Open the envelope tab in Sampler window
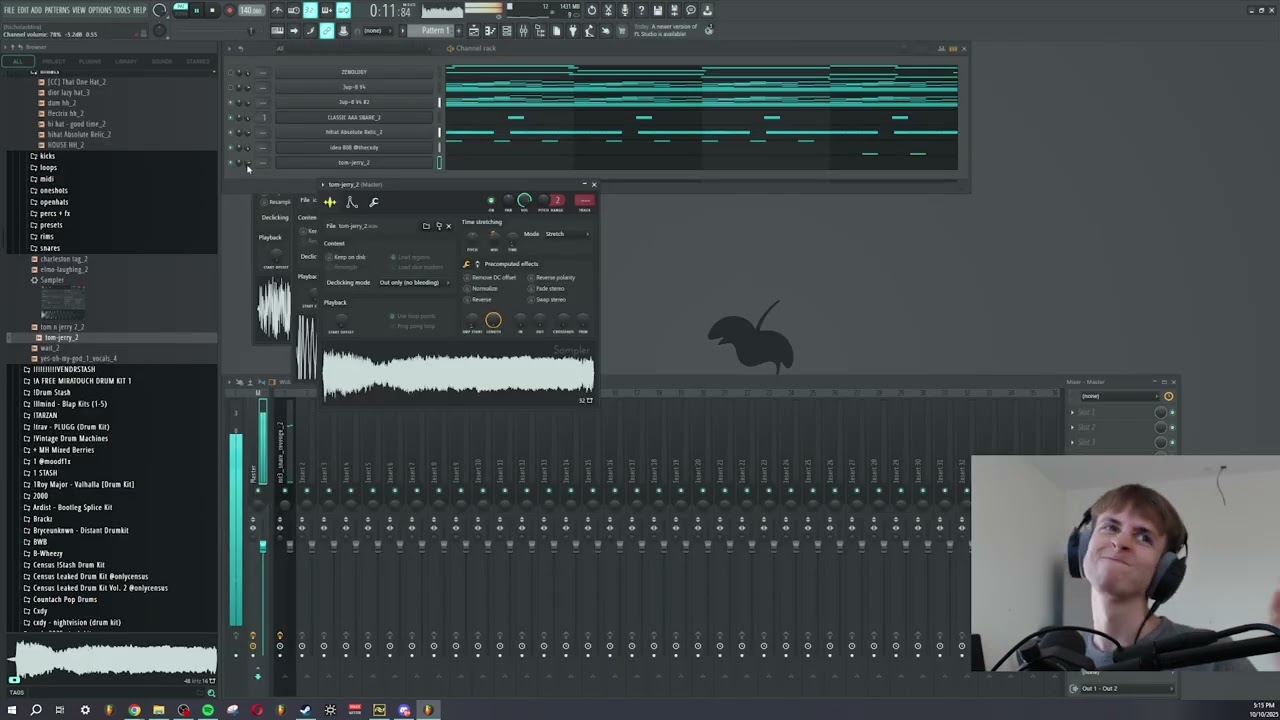1280x720 pixels. coord(352,202)
